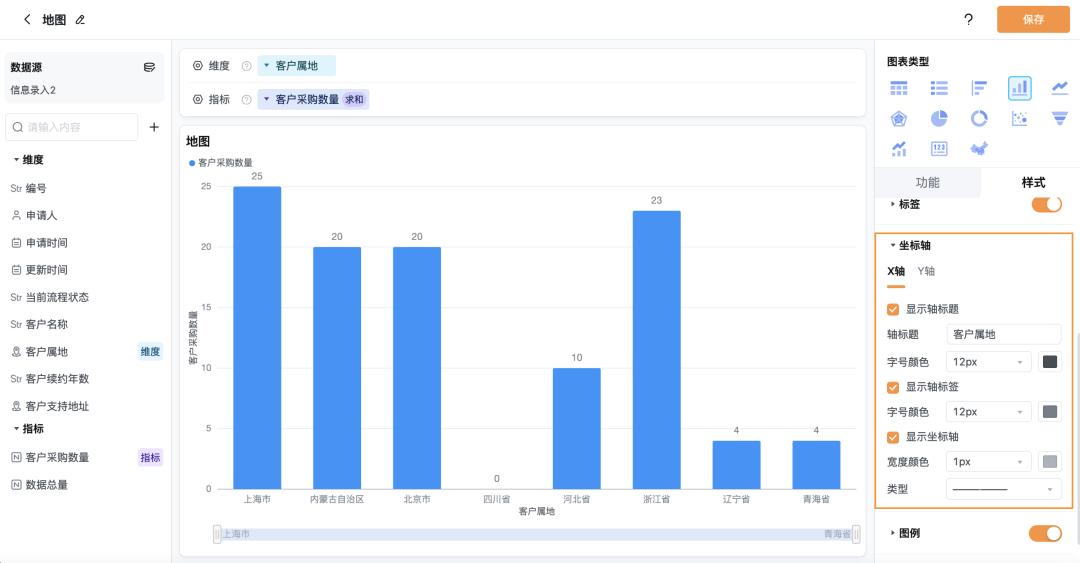Choose the map chart type icon

tap(979, 148)
